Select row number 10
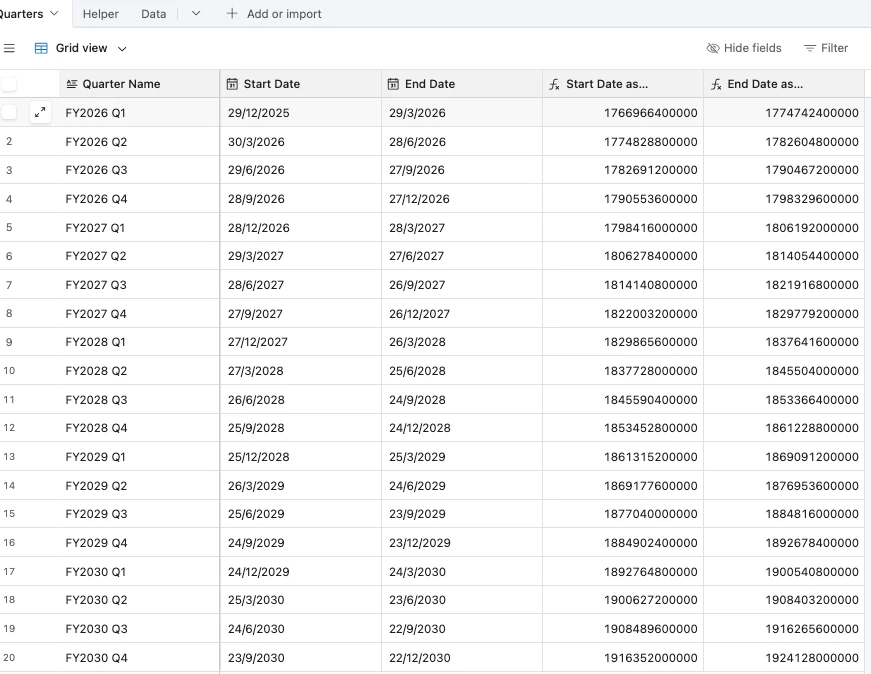The image size is (871, 674). [x=9, y=371]
